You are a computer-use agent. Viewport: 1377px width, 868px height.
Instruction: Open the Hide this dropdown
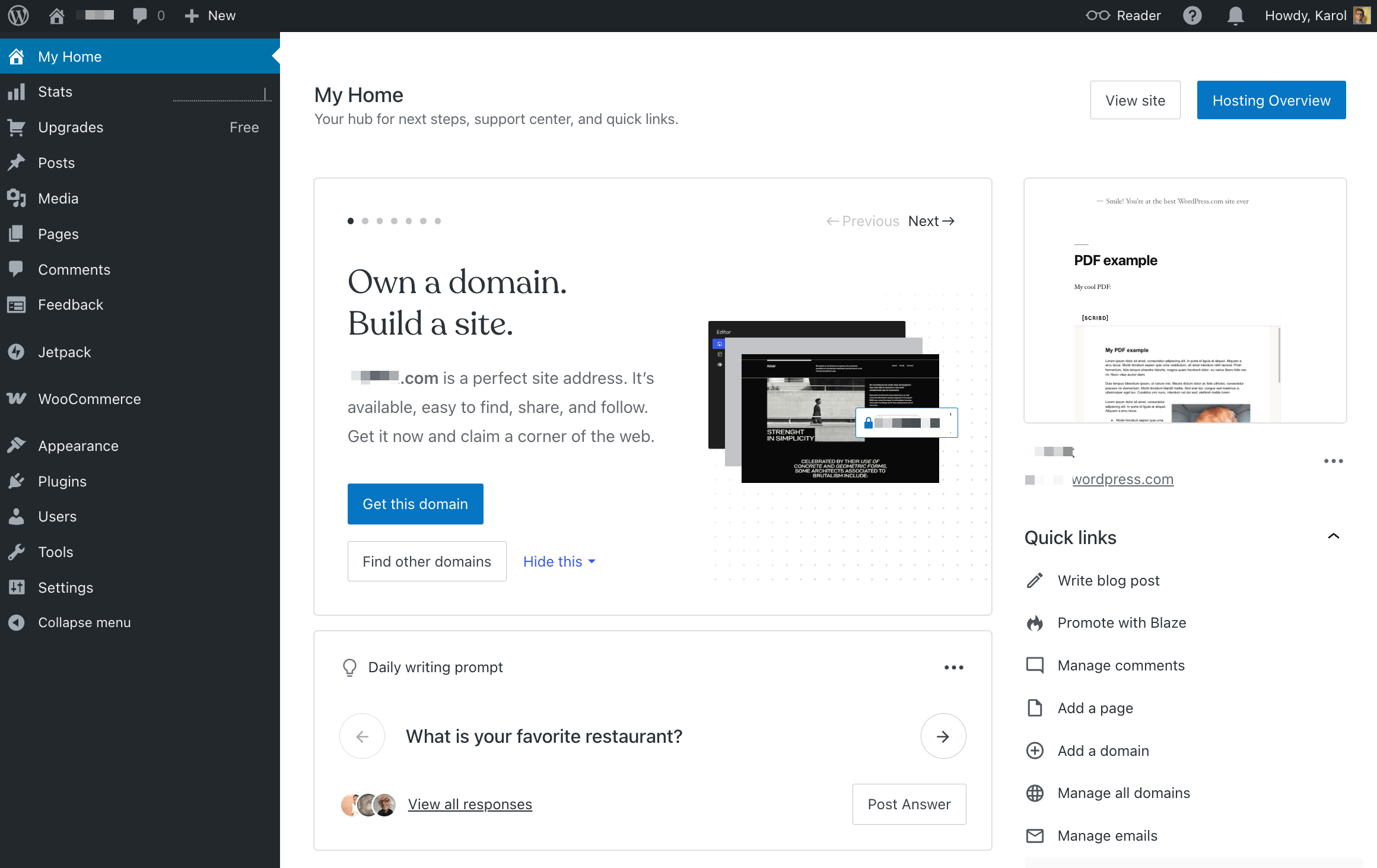pos(559,561)
